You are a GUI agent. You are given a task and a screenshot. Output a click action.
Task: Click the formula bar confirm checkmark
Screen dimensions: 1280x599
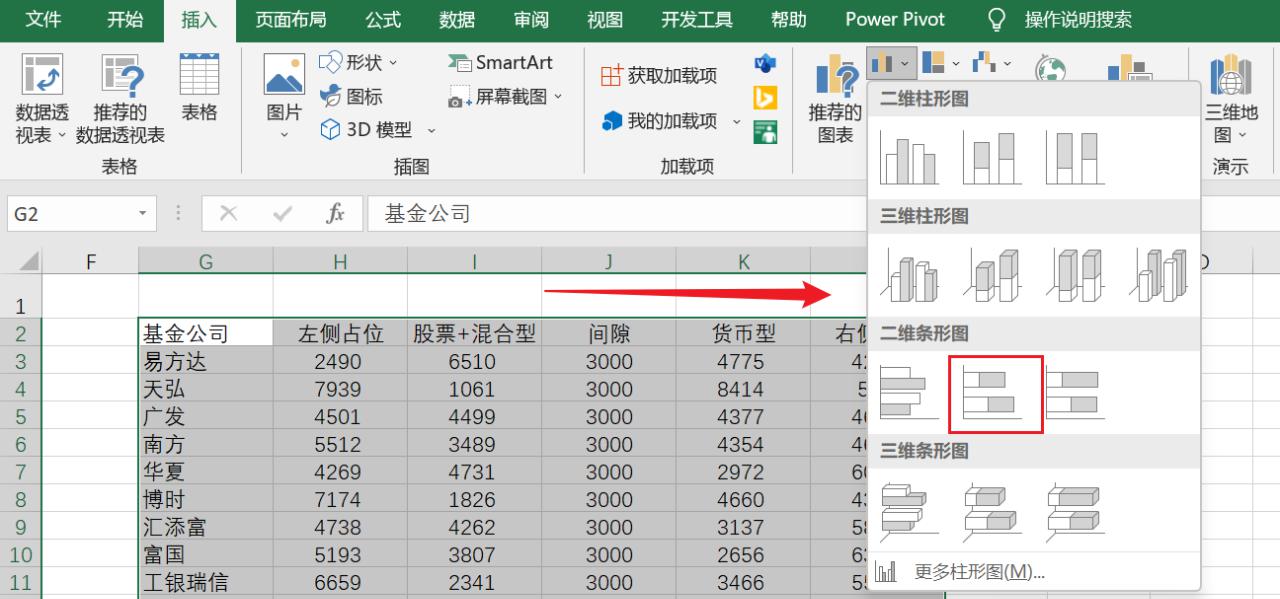[283, 213]
